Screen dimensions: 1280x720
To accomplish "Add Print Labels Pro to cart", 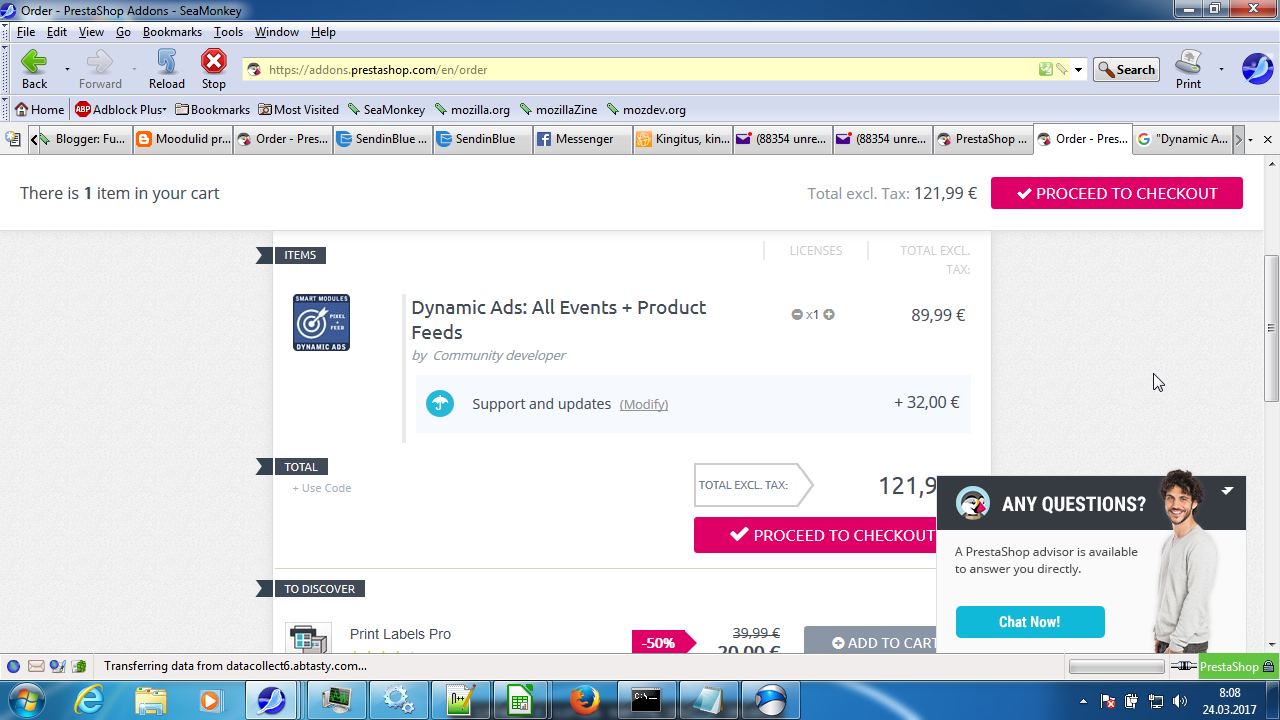I will tap(871, 640).
